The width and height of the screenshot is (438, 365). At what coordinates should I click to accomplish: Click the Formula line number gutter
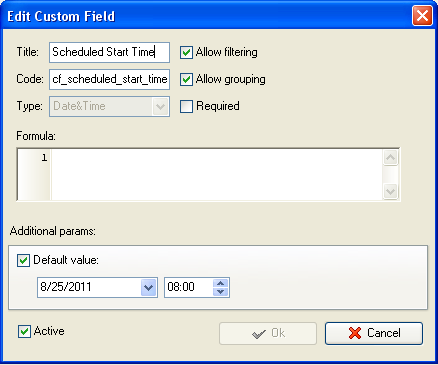tap(34, 174)
